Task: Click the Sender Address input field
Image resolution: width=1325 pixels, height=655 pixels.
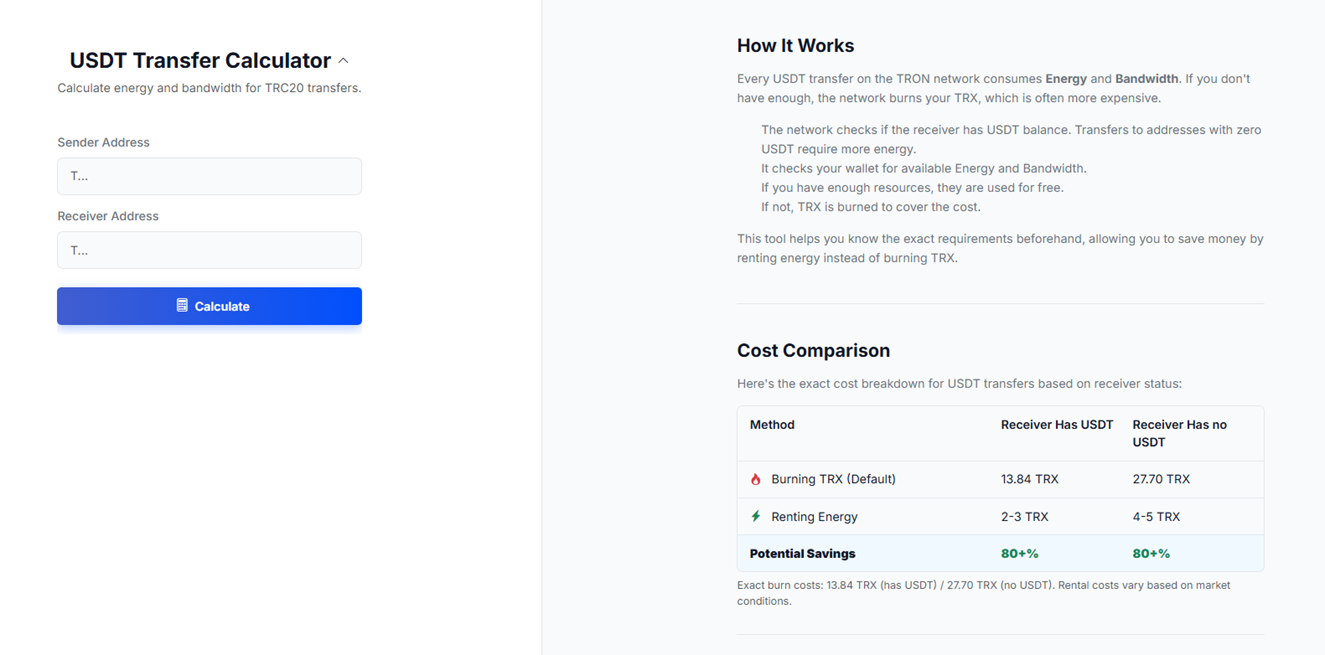Action: [209, 176]
